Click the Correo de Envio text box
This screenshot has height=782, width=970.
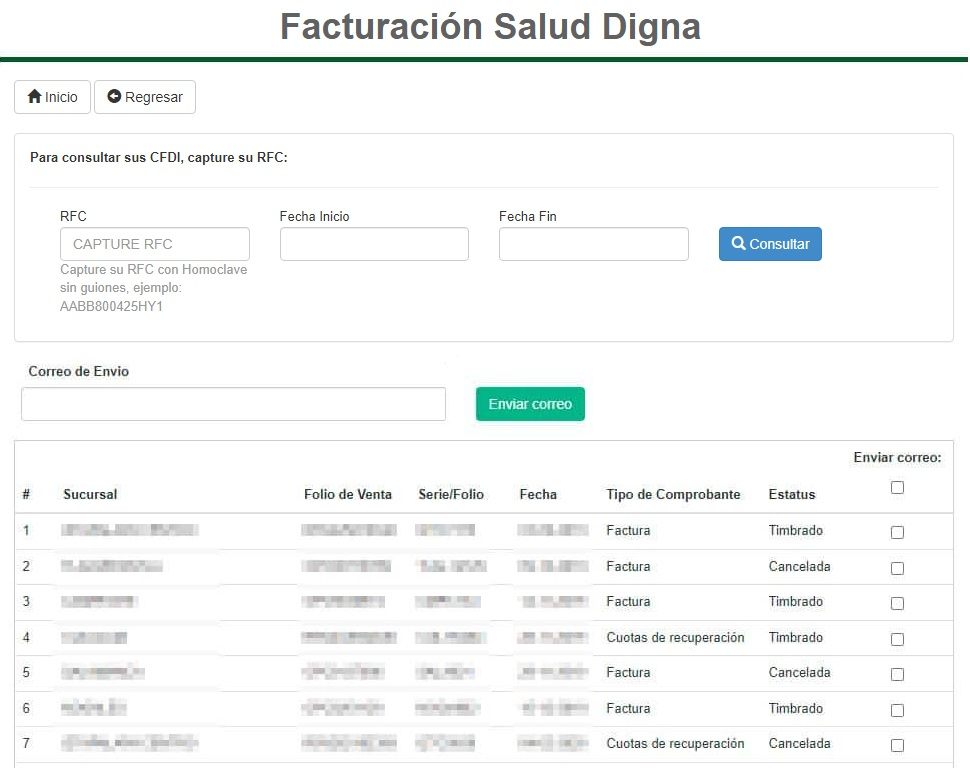[x=233, y=404]
